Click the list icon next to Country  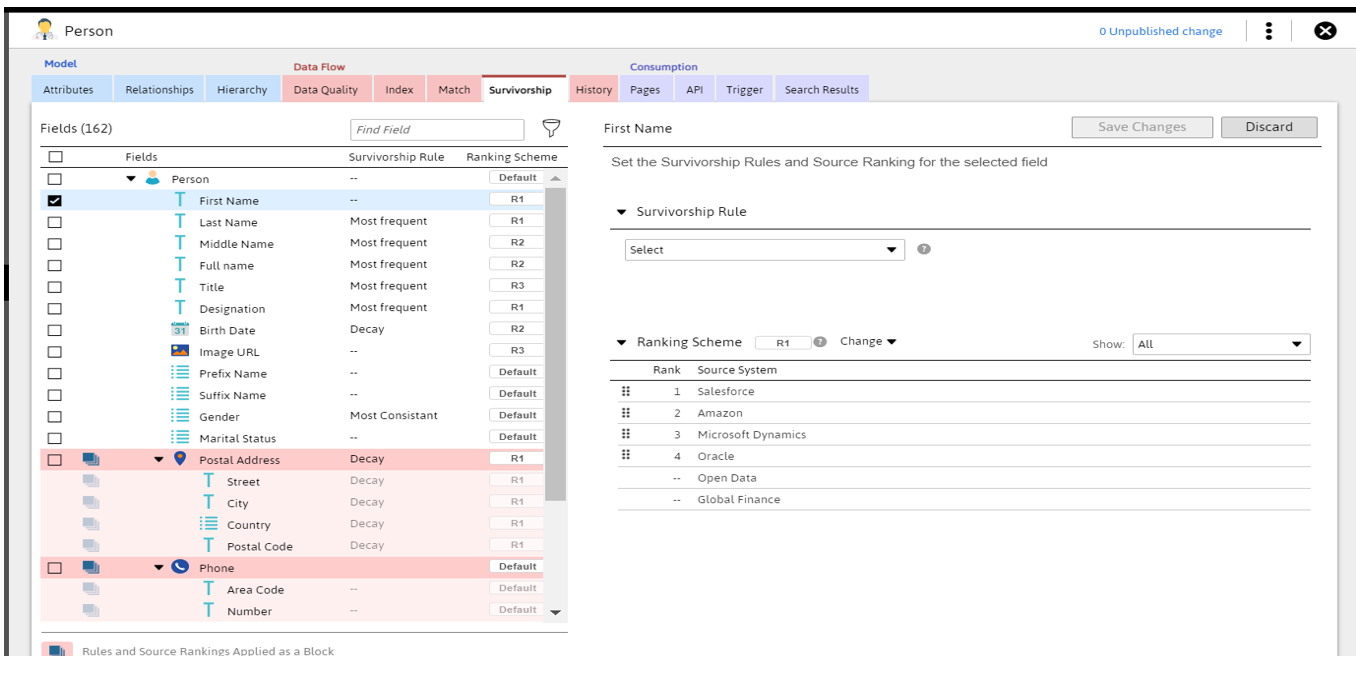(209, 523)
